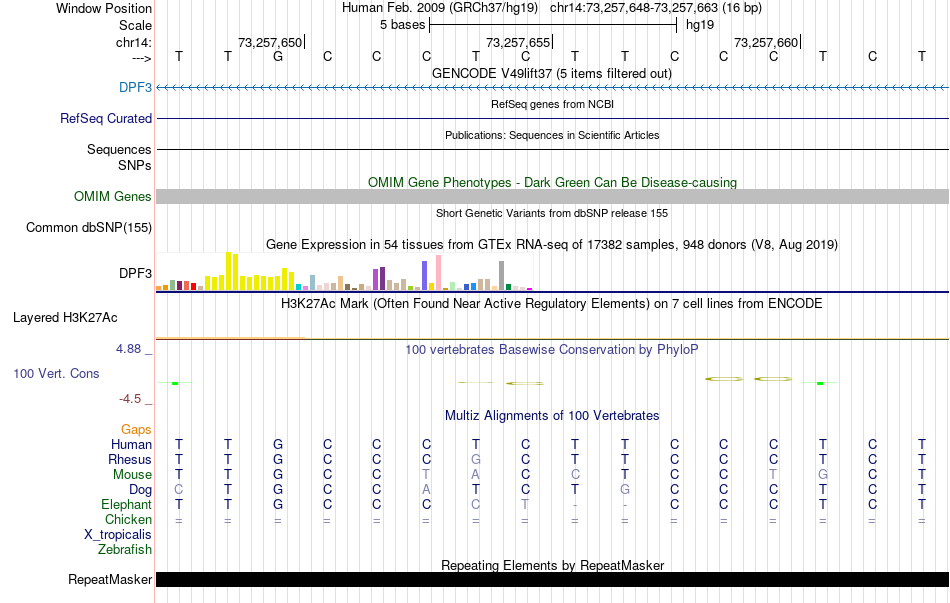Click the tall pink GTEx expression bar
Screen dimensions: 950x603
point(438,273)
